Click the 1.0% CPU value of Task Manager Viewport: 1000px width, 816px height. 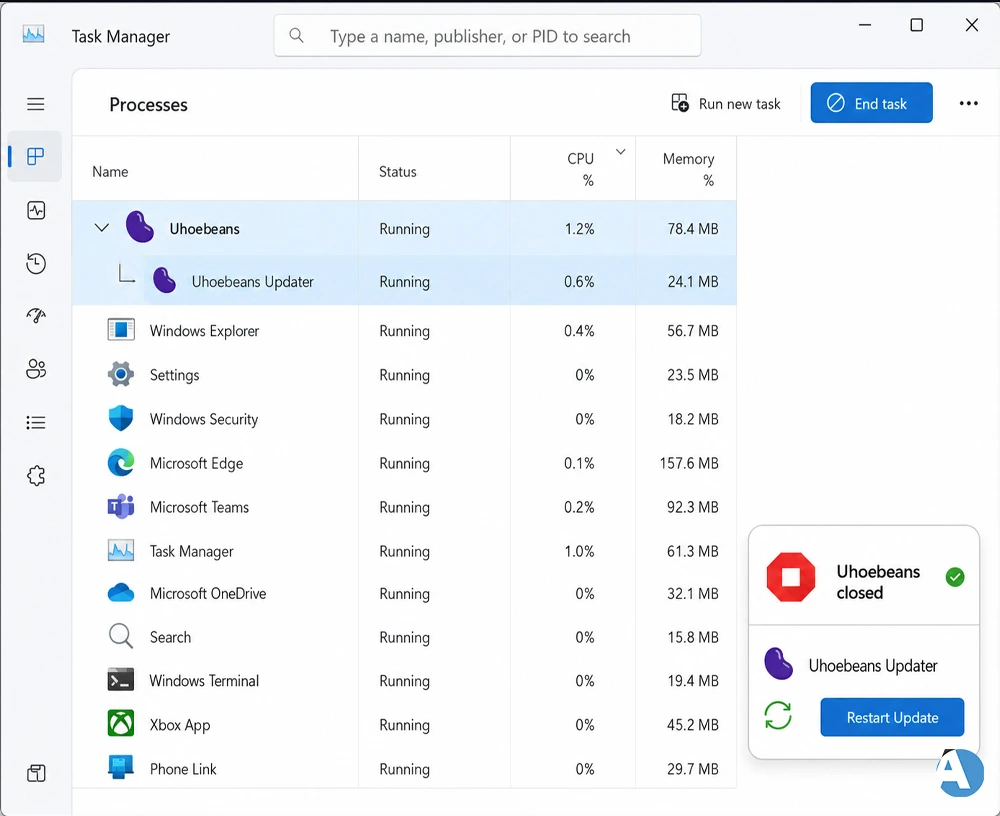pyautogui.click(x=579, y=551)
